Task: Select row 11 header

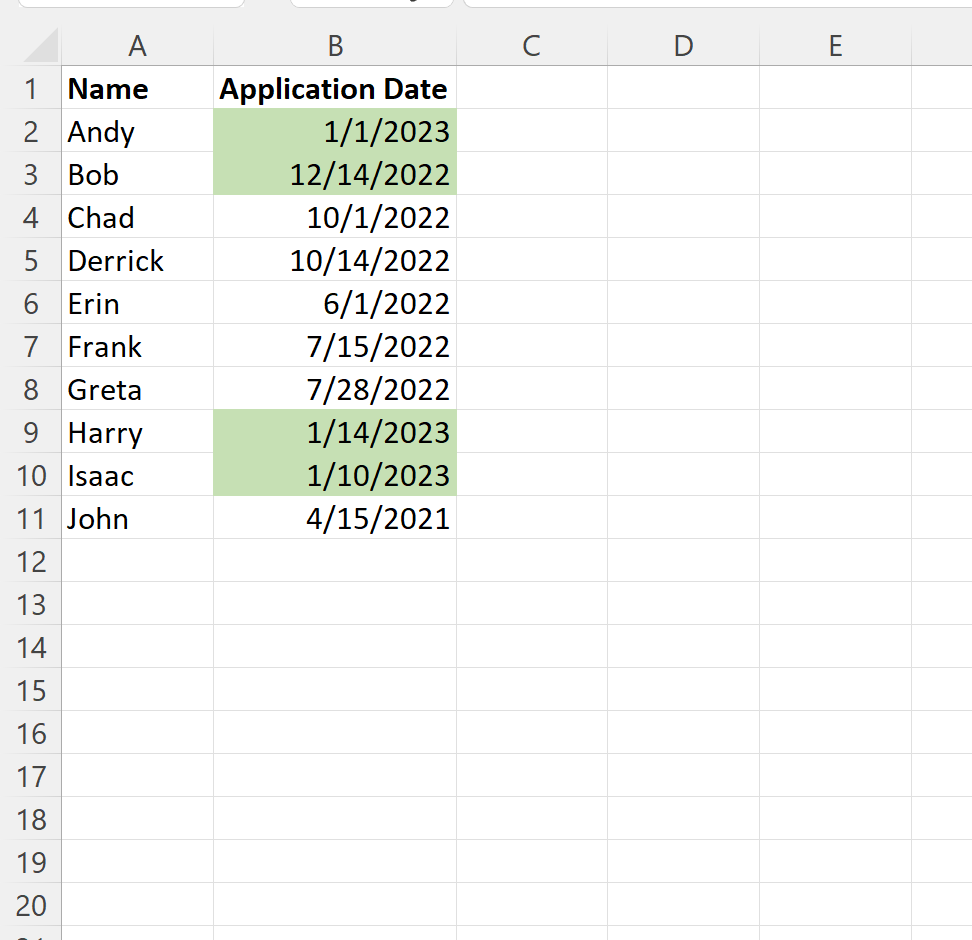Action: tap(31, 517)
